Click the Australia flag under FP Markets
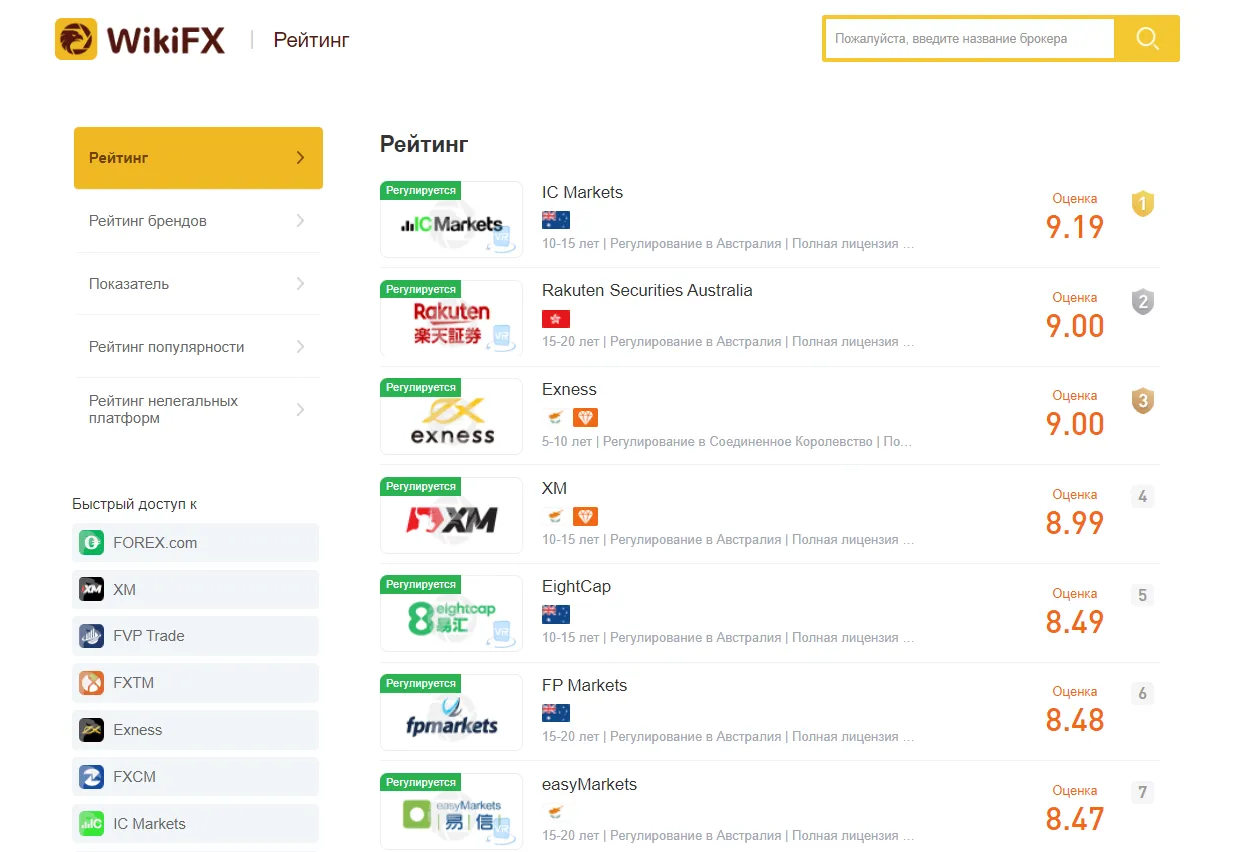 pyautogui.click(x=556, y=713)
